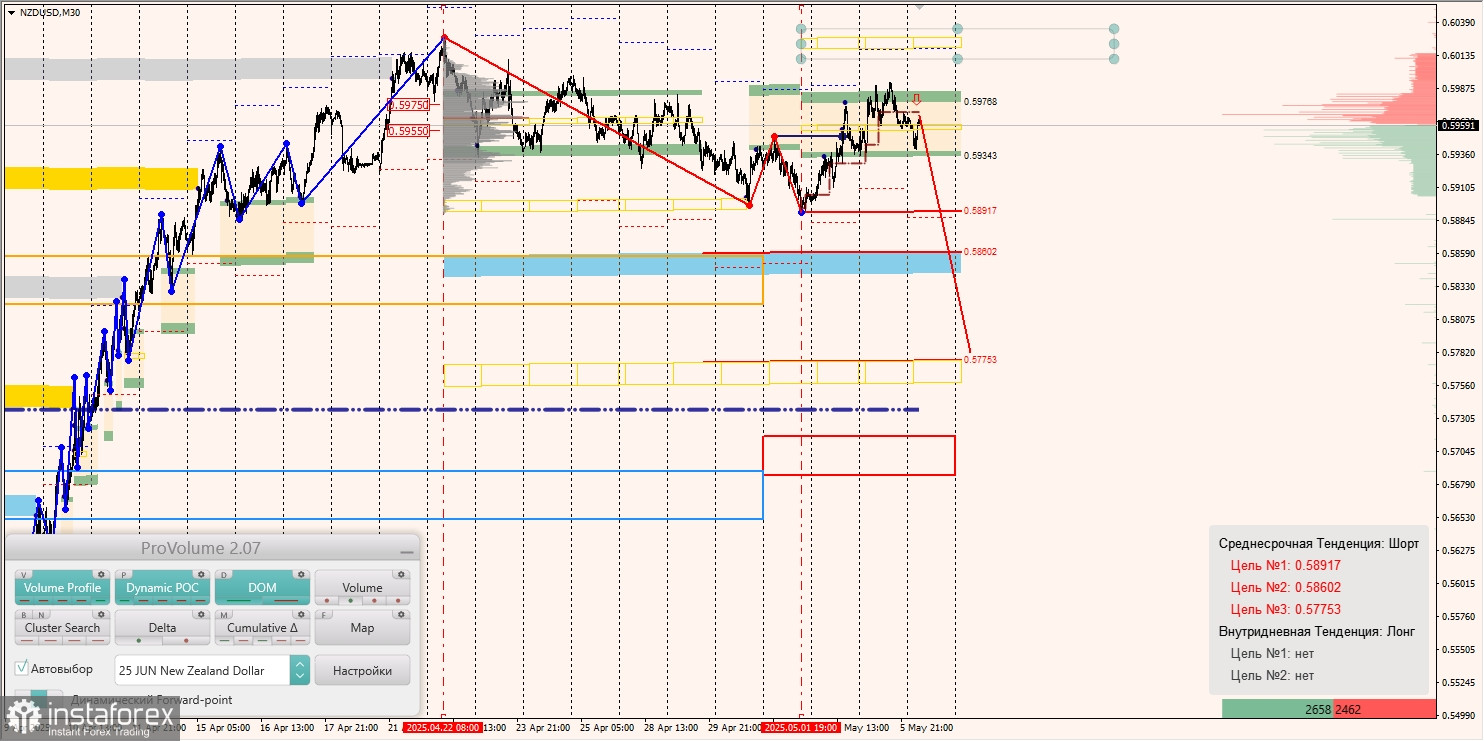
Task: Select the second Volume mode dot (green)
Action: tap(350, 600)
